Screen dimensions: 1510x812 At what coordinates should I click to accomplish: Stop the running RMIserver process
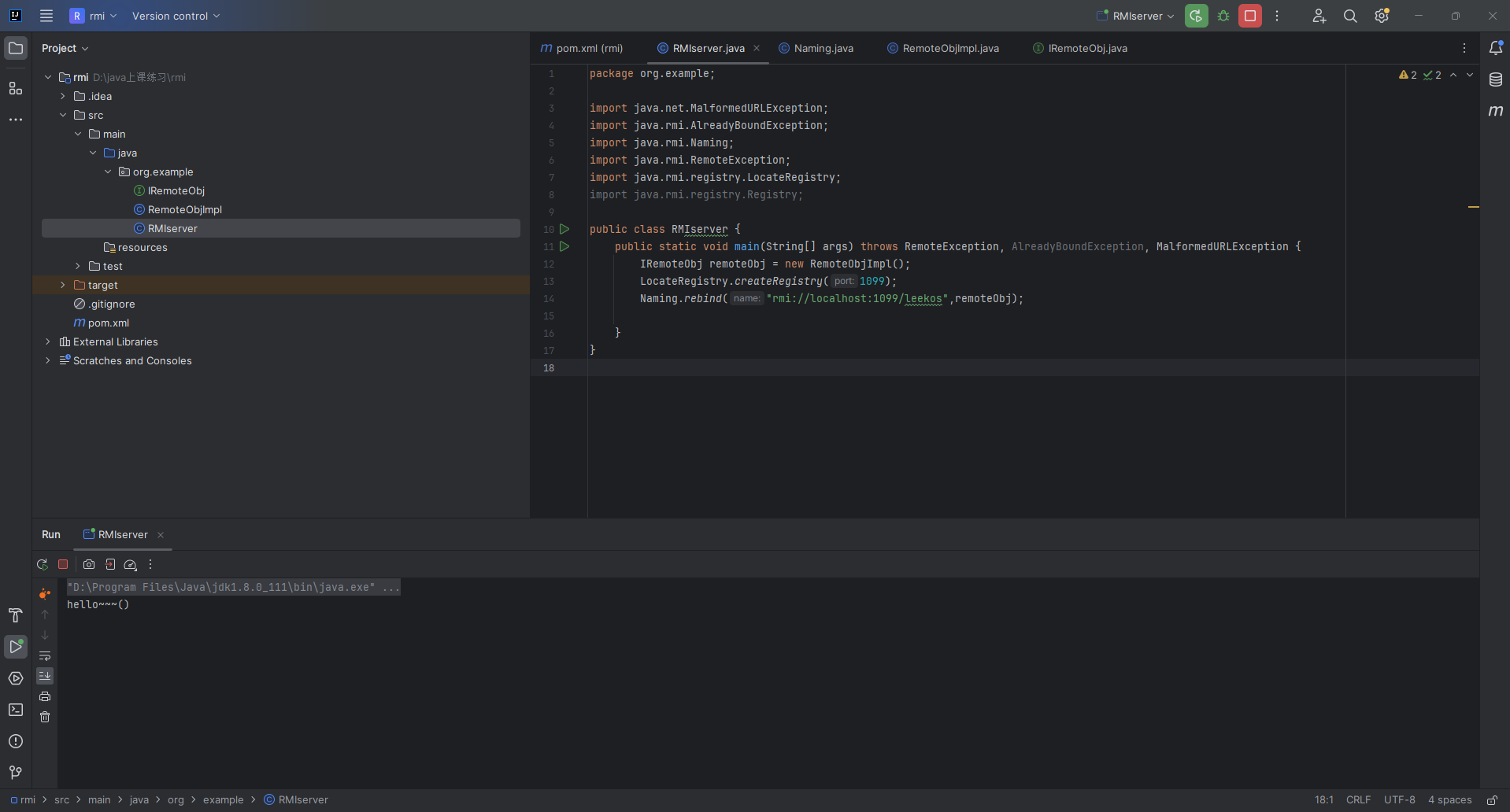pyautogui.click(x=1250, y=16)
